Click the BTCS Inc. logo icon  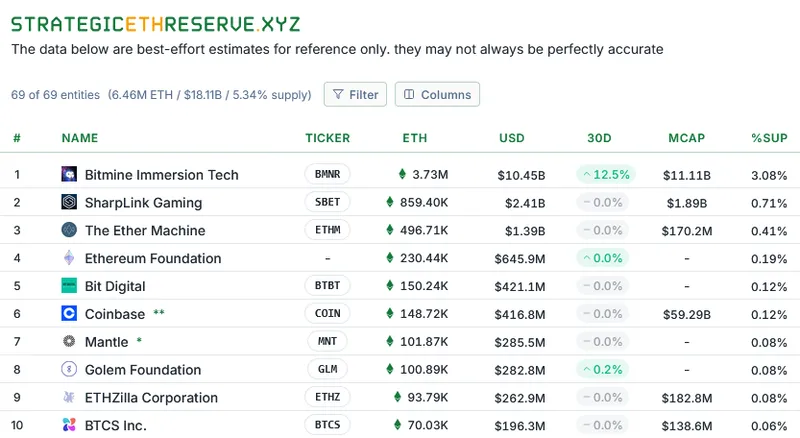tap(69, 425)
